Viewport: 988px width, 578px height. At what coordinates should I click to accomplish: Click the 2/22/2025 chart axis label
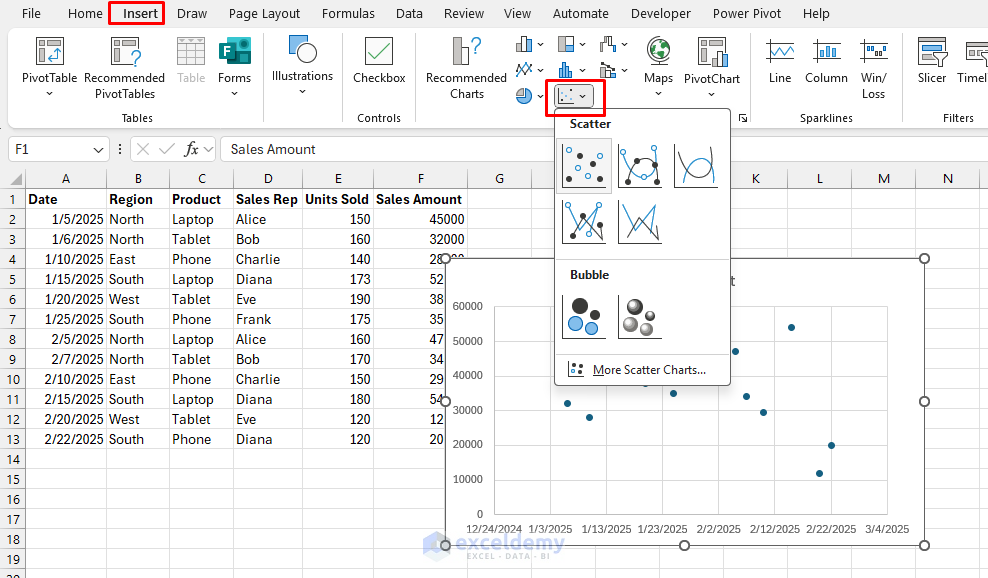coord(831,529)
